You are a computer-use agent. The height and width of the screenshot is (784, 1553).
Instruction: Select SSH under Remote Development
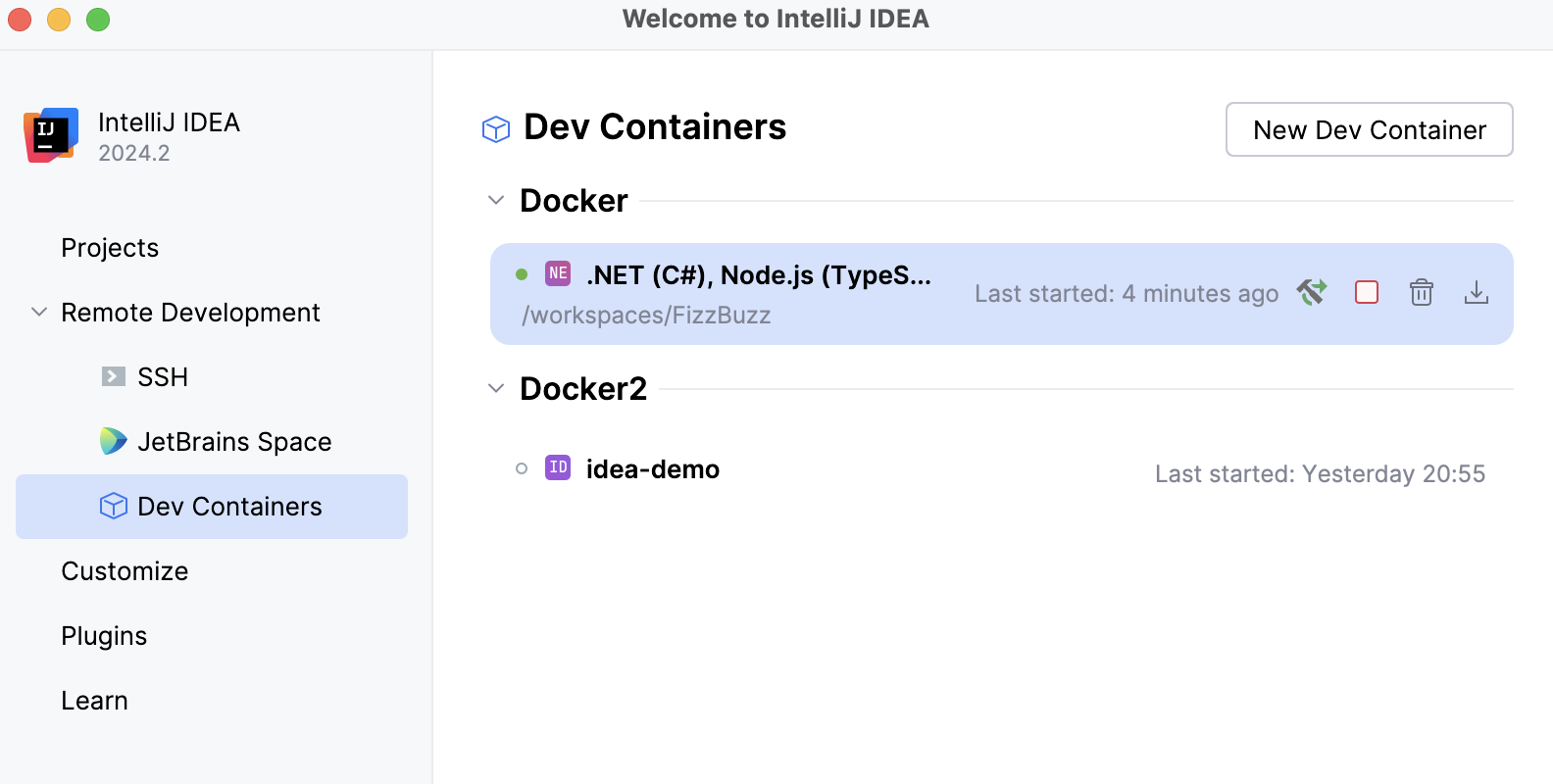[x=163, y=377]
